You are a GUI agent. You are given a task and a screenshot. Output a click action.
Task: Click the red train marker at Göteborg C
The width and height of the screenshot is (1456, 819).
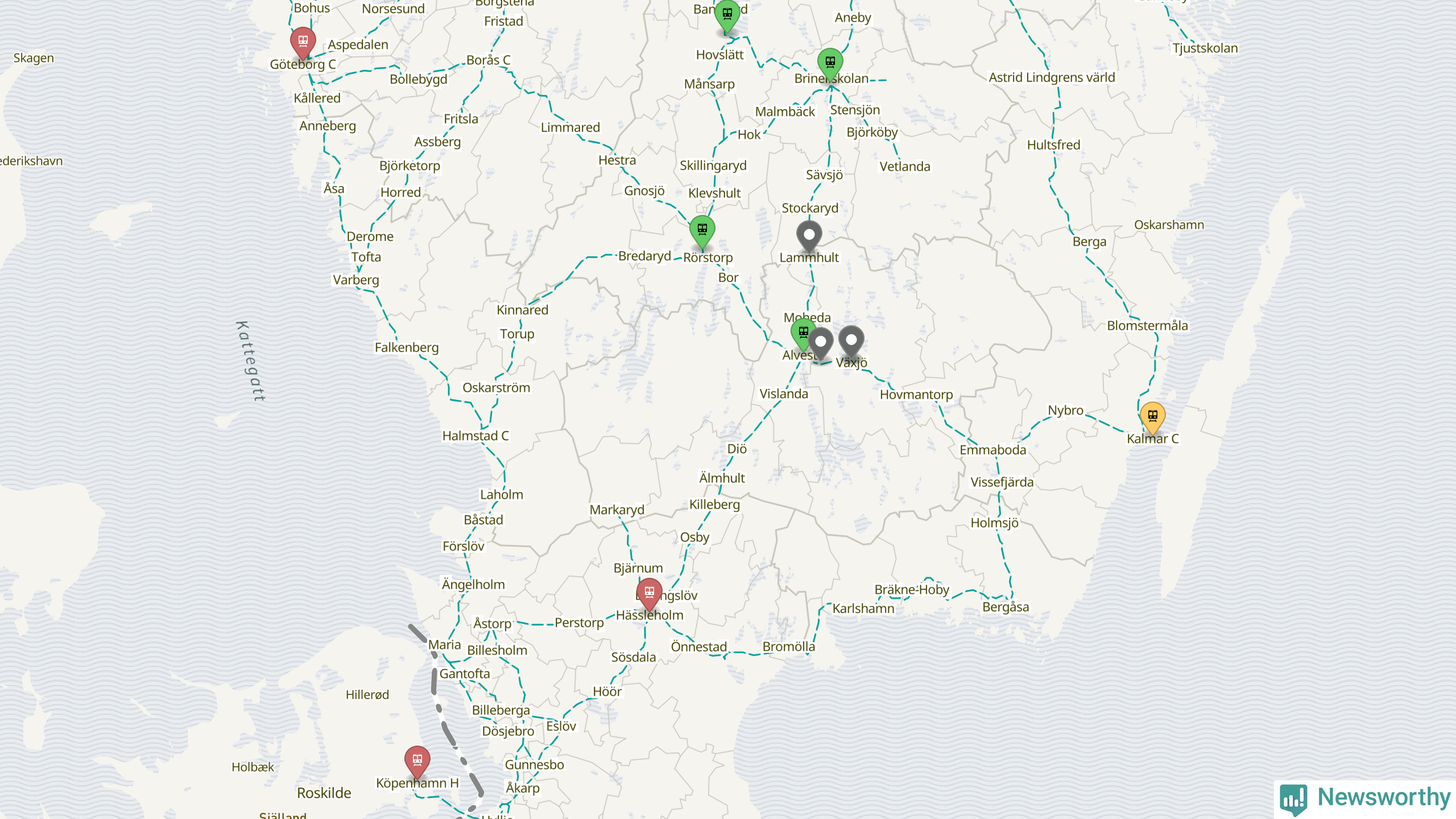click(303, 42)
